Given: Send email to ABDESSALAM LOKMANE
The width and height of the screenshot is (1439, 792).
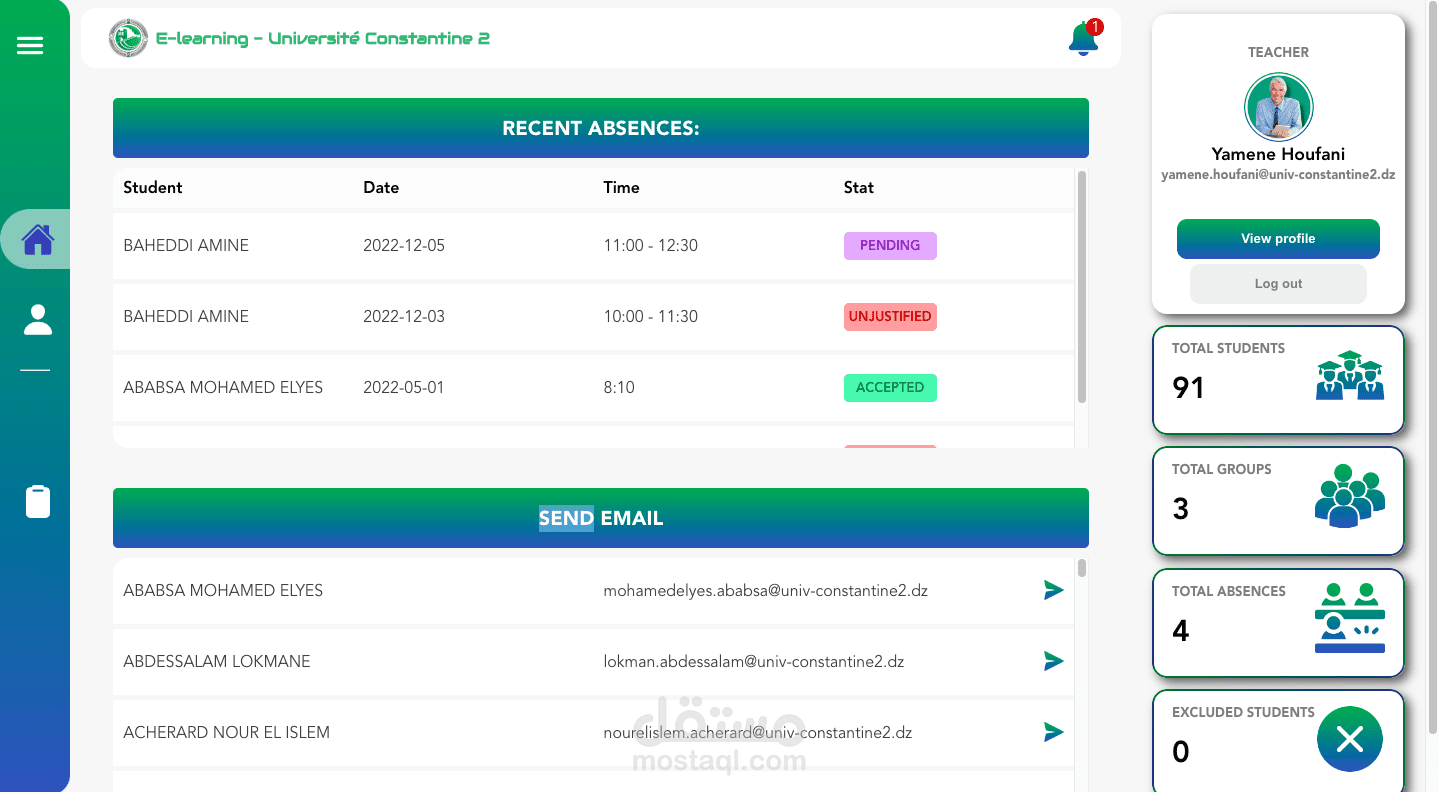Looking at the screenshot, I should 1053,661.
